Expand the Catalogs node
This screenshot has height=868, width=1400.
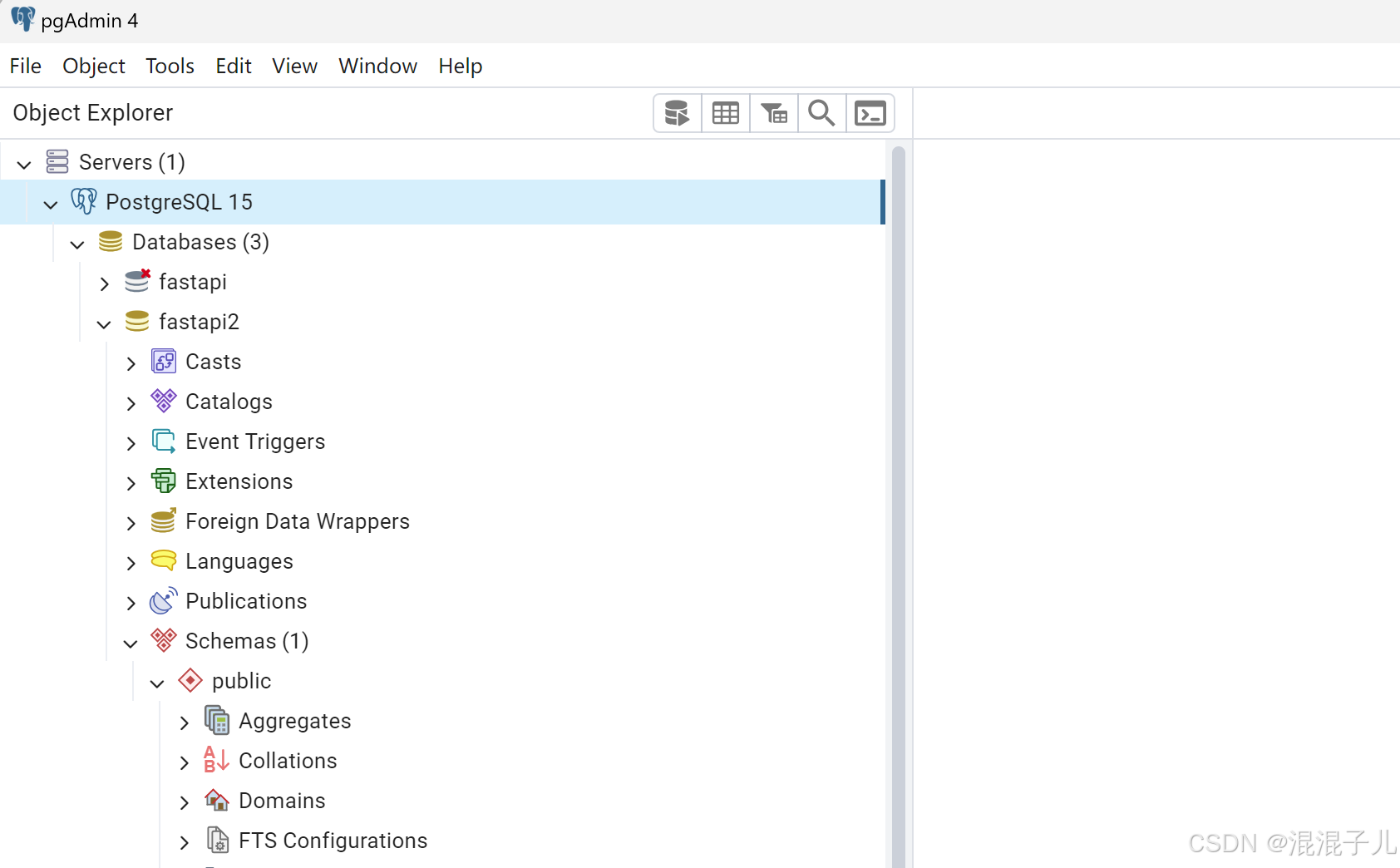click(131, 403)
